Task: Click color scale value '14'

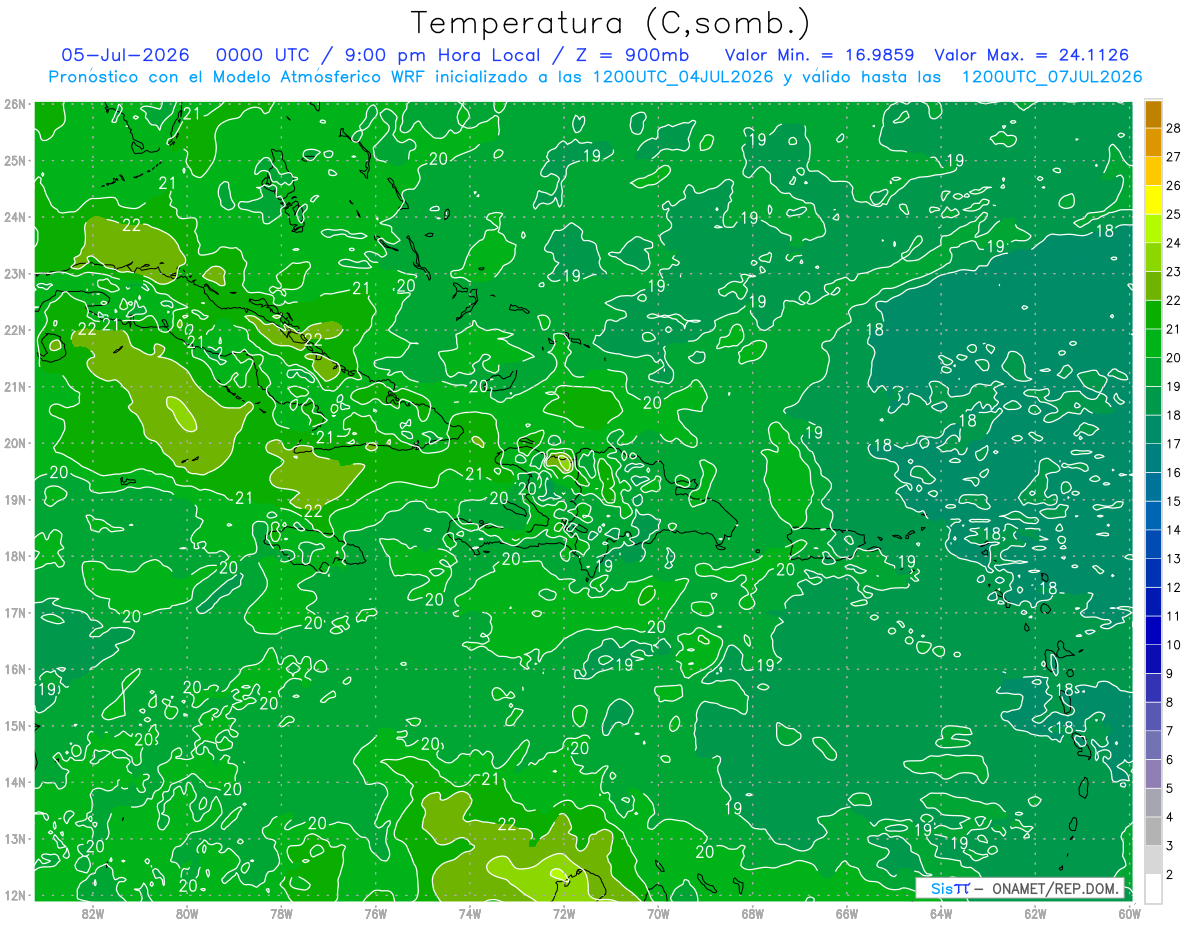Action: coord(1173,530)
